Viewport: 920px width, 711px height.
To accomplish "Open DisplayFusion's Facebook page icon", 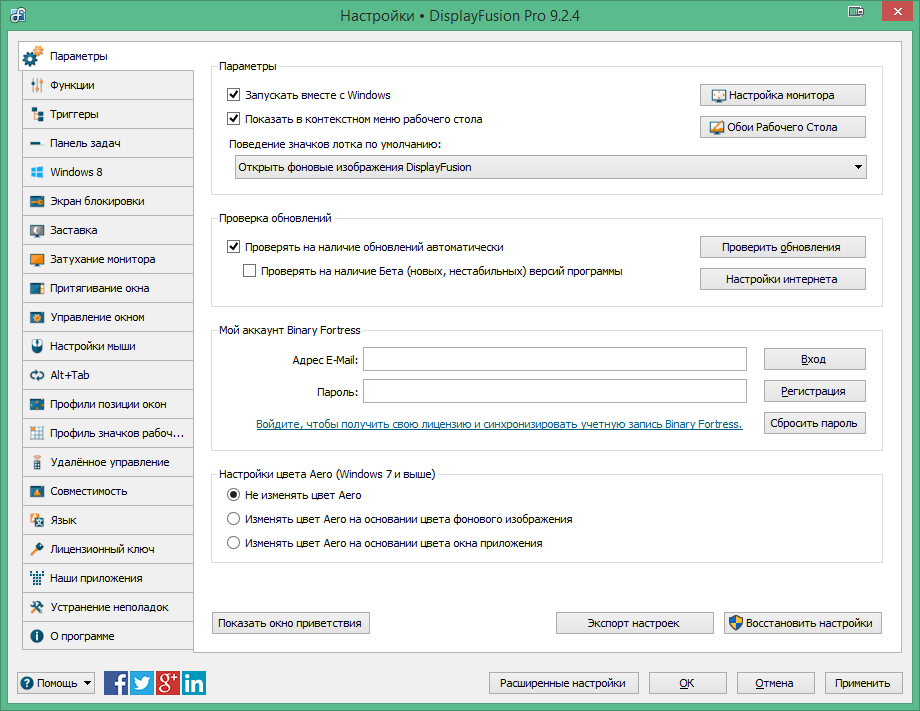I will pos(116,683).
